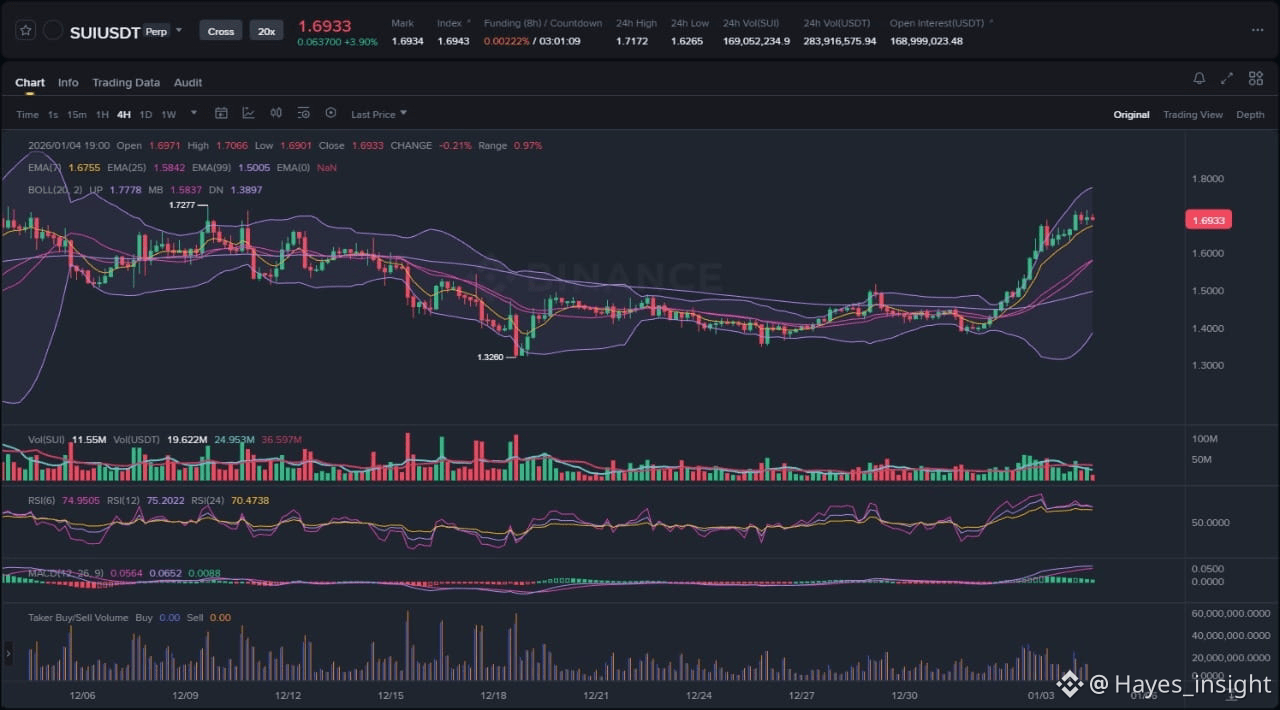Select the Depth chart view

[1250, 115]
